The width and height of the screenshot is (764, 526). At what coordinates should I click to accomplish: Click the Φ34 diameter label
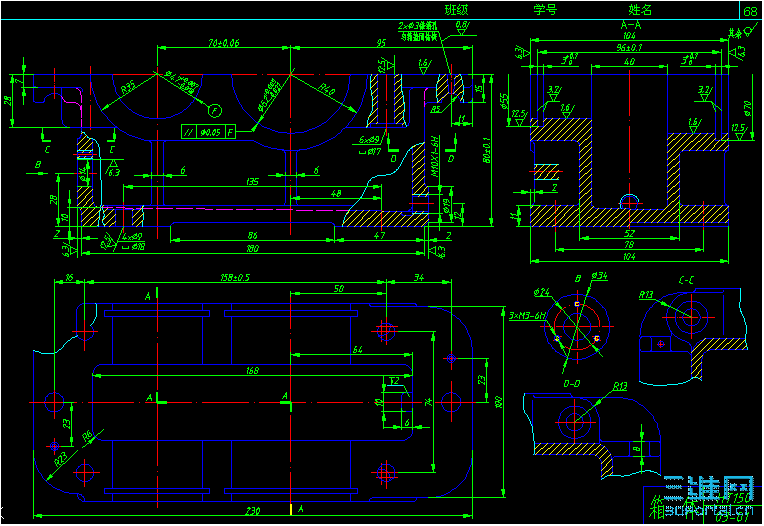click(599, 276)
